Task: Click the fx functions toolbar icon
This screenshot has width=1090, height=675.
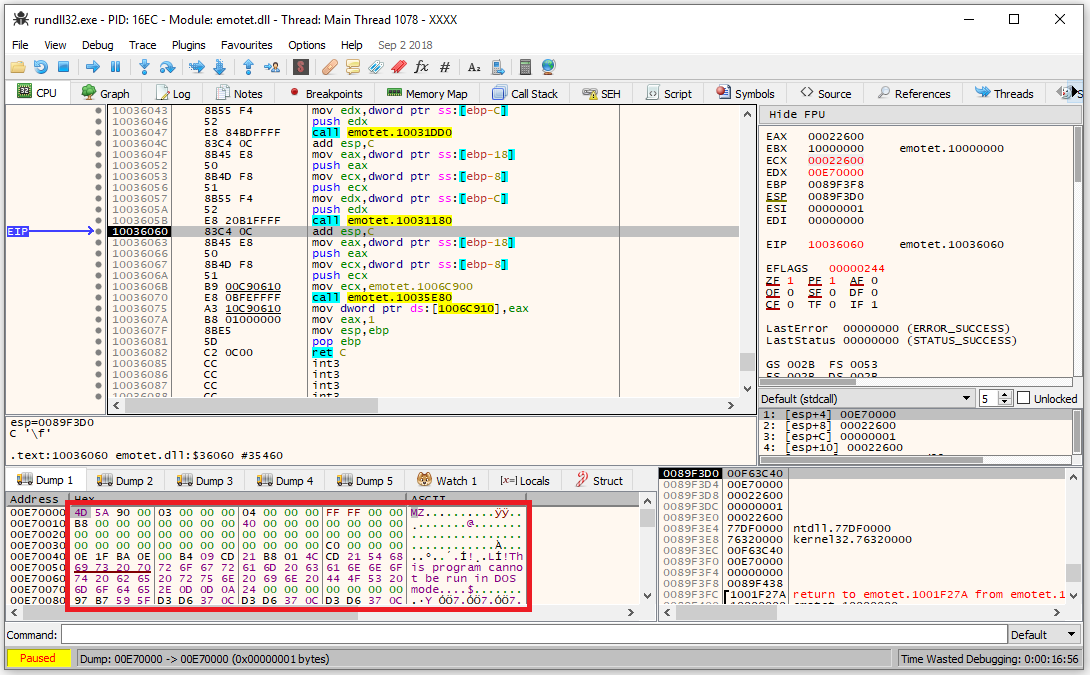Action: pyautogui.click(x=421, y=67)
